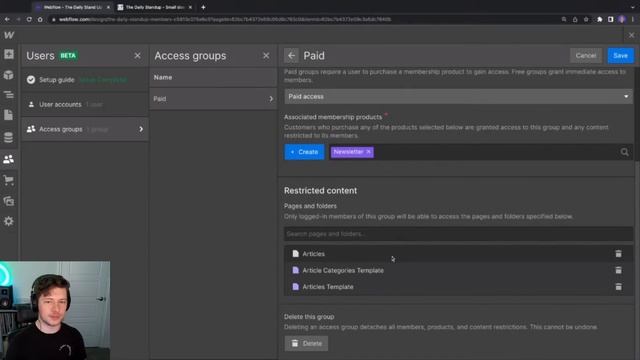640x360 pixels.
Task: Click the webcam video thumbnail
Action: [x=55, y=311]
